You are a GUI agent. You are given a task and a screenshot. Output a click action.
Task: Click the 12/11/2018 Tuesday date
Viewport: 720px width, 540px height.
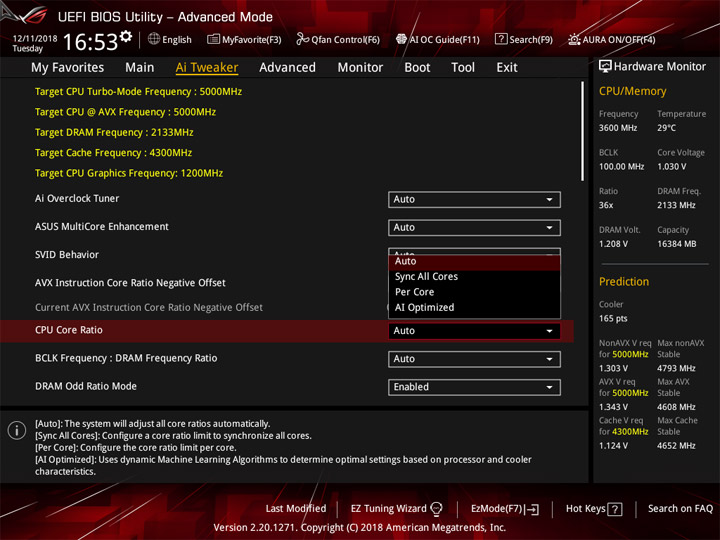34,43
